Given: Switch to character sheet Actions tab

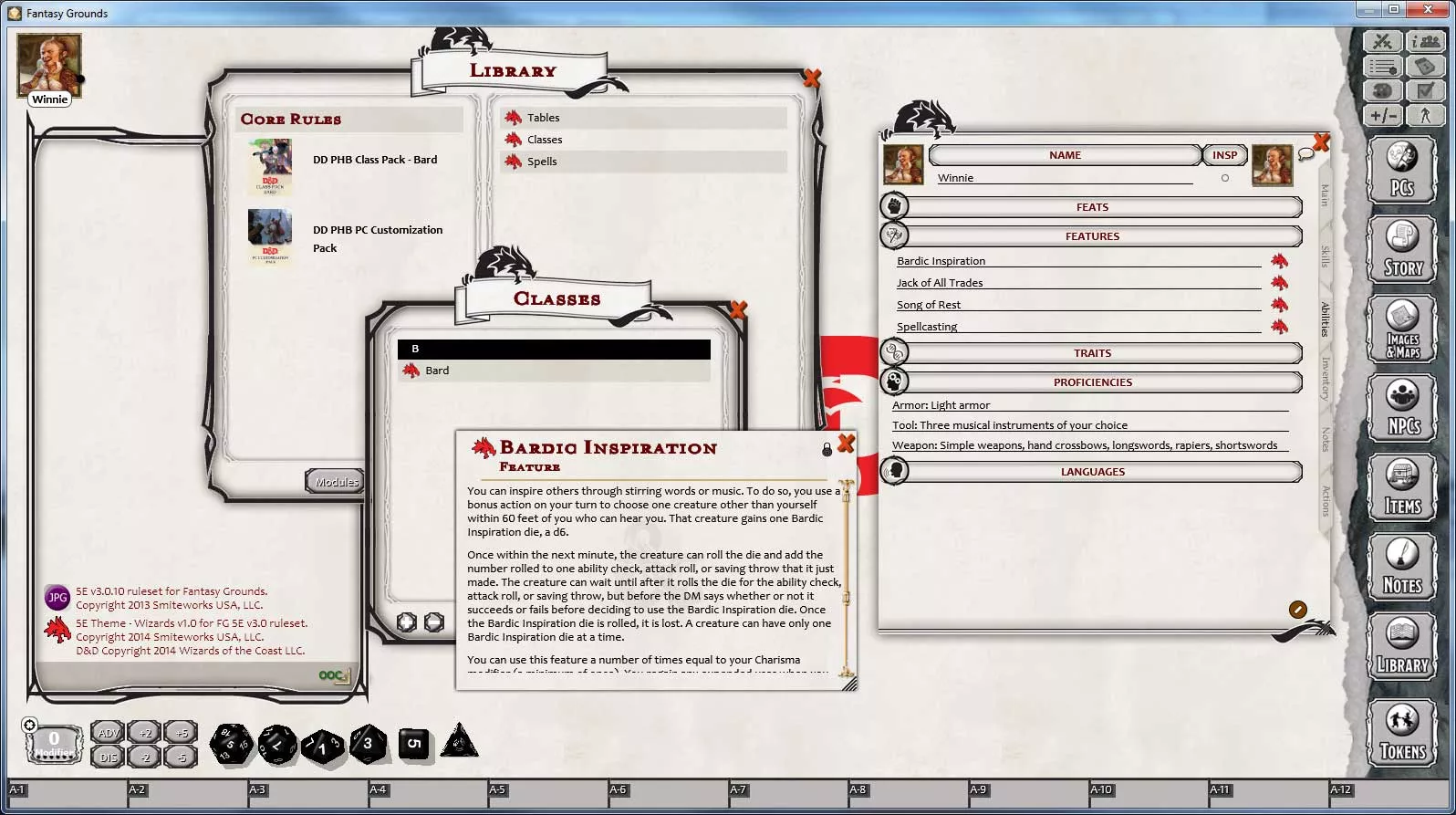Looking at the screenshot, I should 1325,500.
